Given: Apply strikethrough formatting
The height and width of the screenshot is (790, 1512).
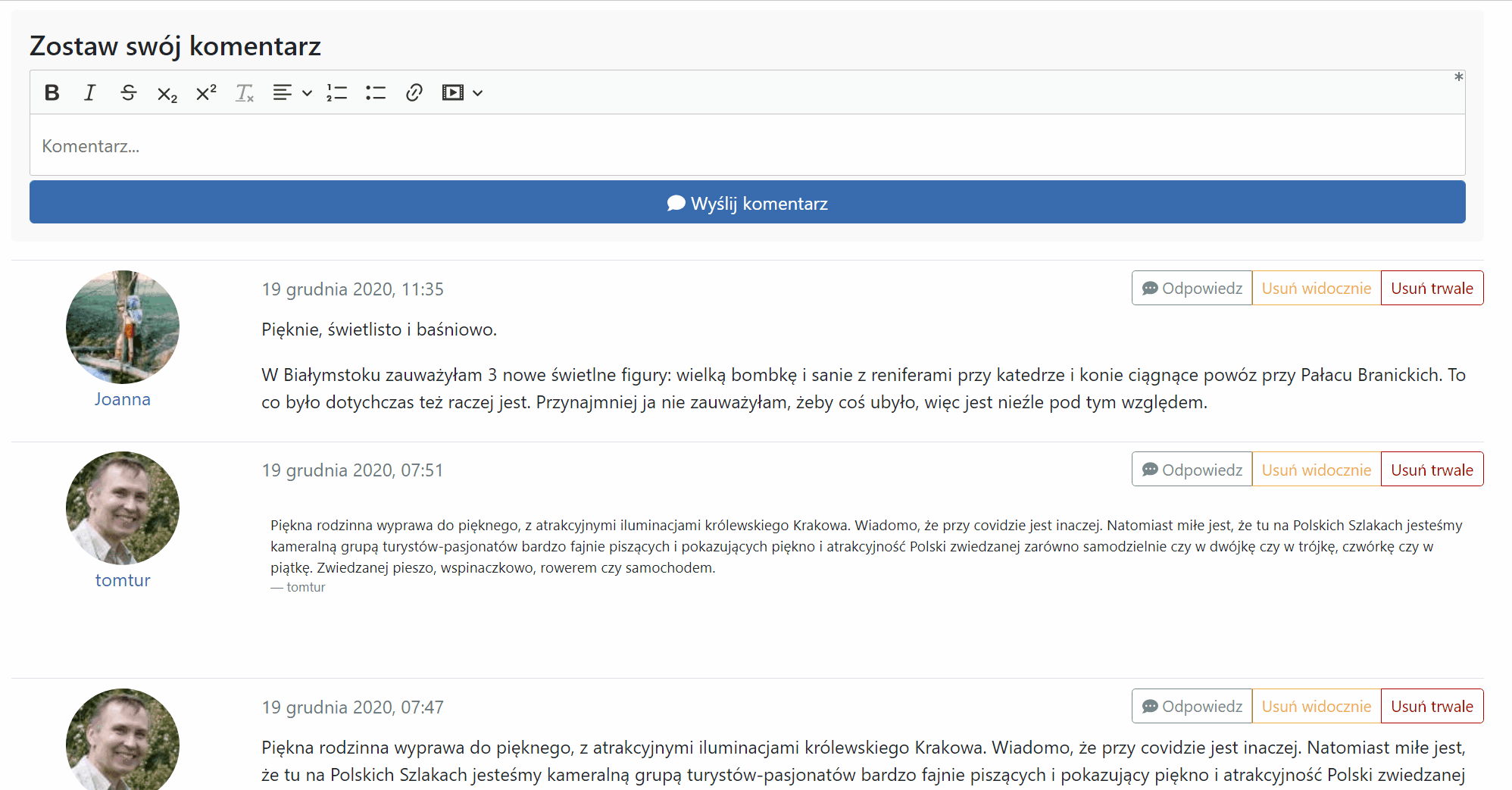Looking at the screenshot, I should point(129,92).
